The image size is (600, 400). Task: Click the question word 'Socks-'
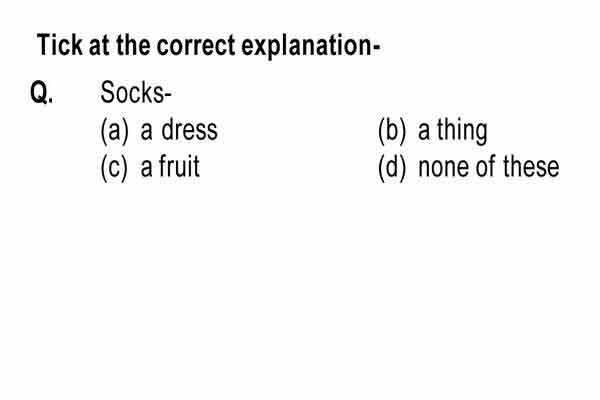pyautogui.click(x=135, y=92)
